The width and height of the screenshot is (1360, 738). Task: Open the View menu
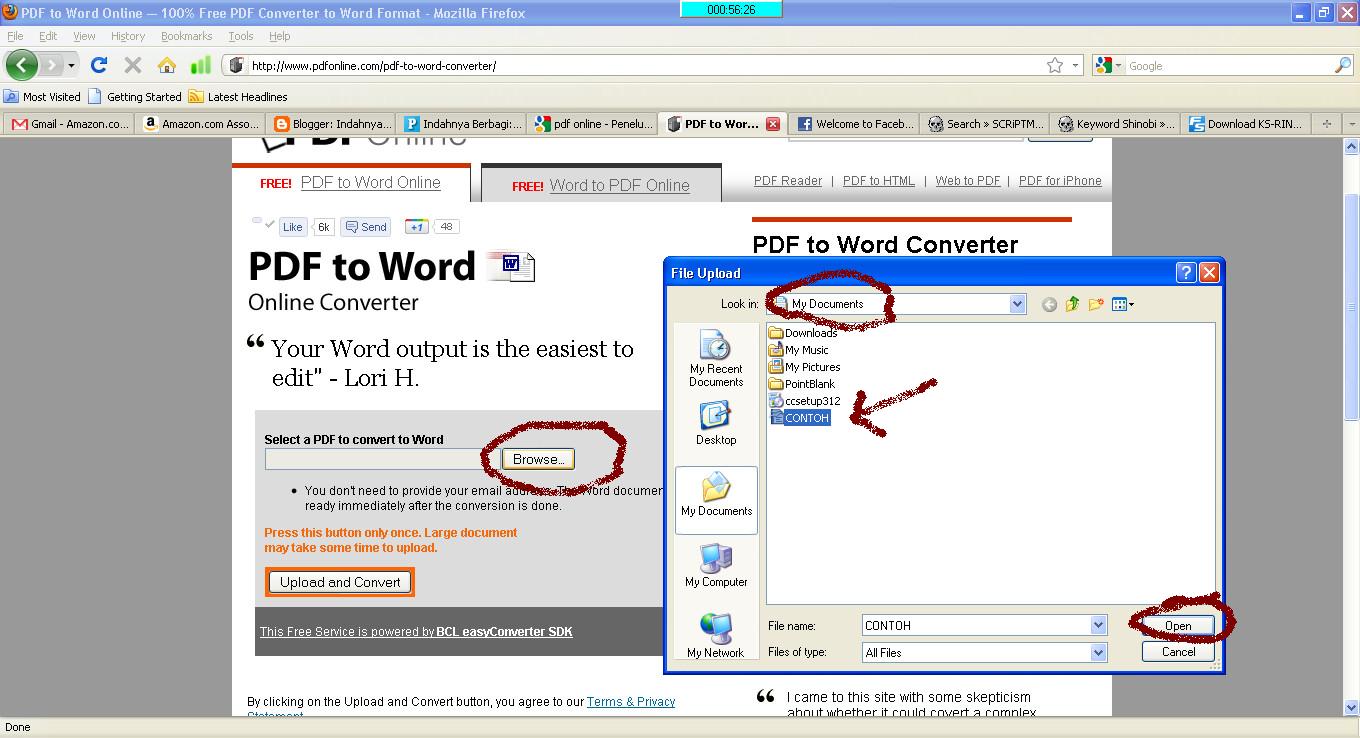pos(84,36)
